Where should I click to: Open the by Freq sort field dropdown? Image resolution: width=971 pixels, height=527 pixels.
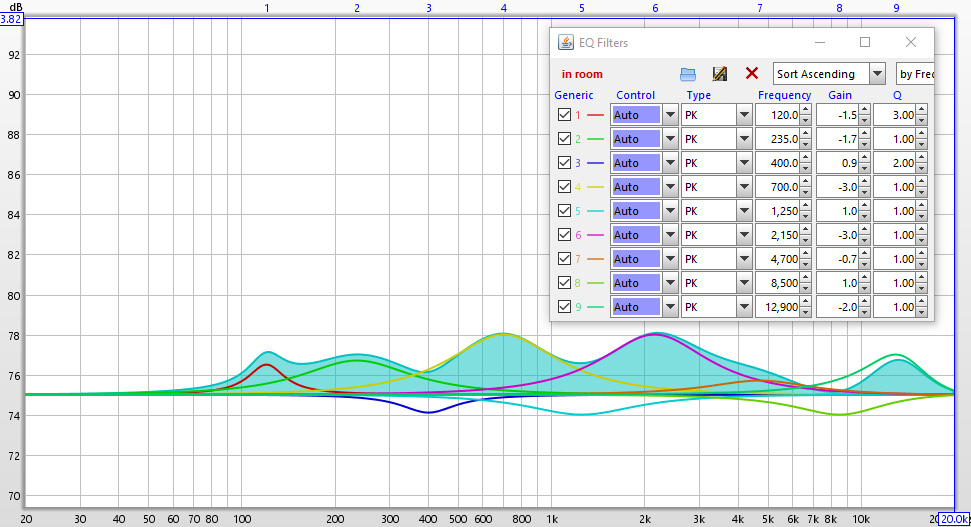click(915, 74)
